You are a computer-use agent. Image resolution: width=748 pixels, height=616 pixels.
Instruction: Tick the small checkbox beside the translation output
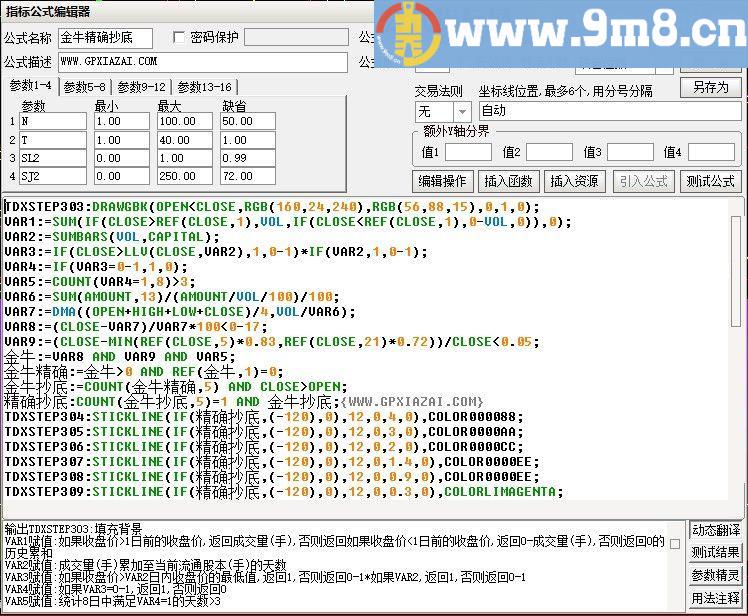pos(675,544)
